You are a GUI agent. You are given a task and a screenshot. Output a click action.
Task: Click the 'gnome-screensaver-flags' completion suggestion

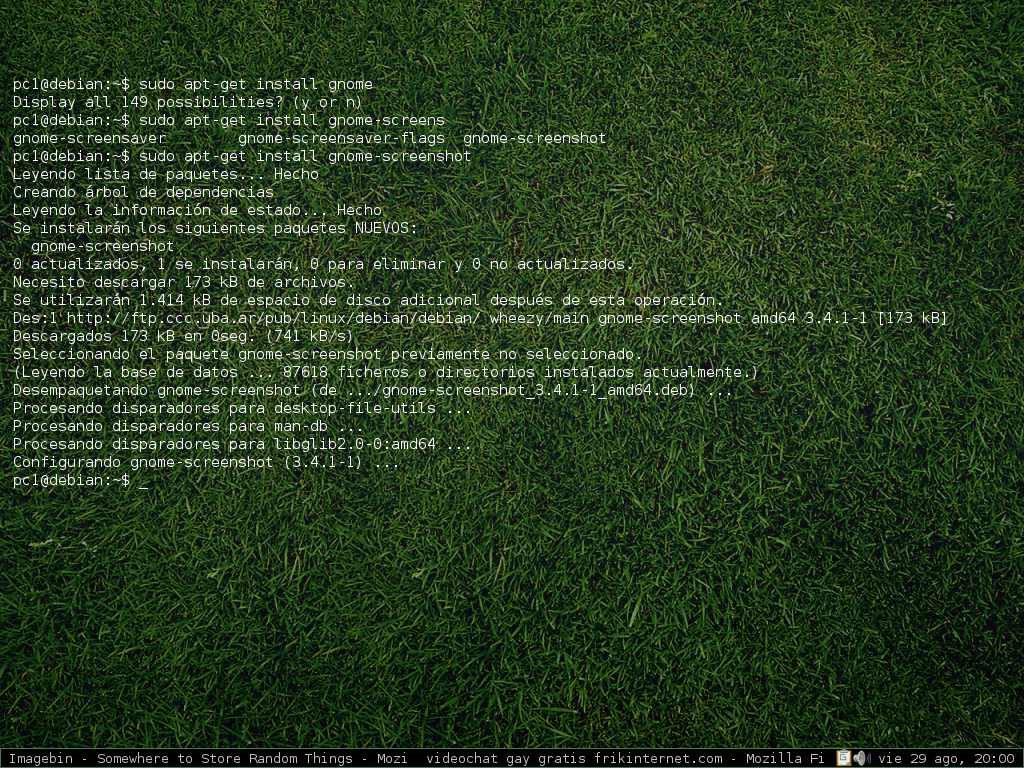point(342,138)
